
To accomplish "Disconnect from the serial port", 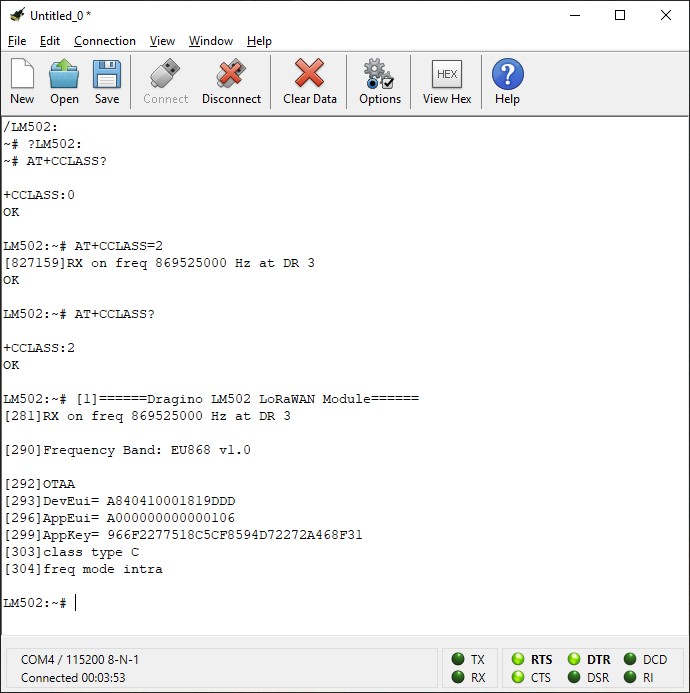I will tap(231, 81).
